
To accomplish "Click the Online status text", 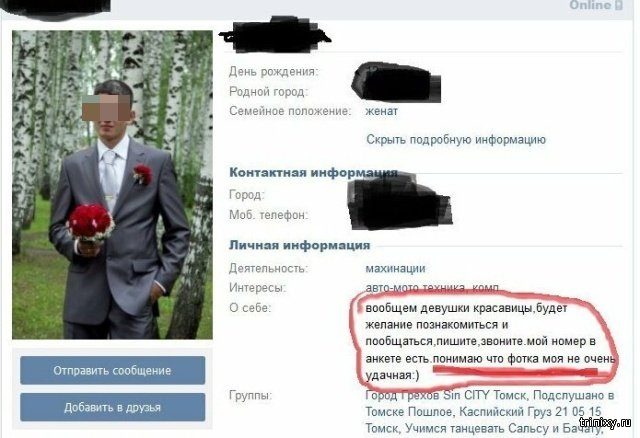I will point(590,5).
